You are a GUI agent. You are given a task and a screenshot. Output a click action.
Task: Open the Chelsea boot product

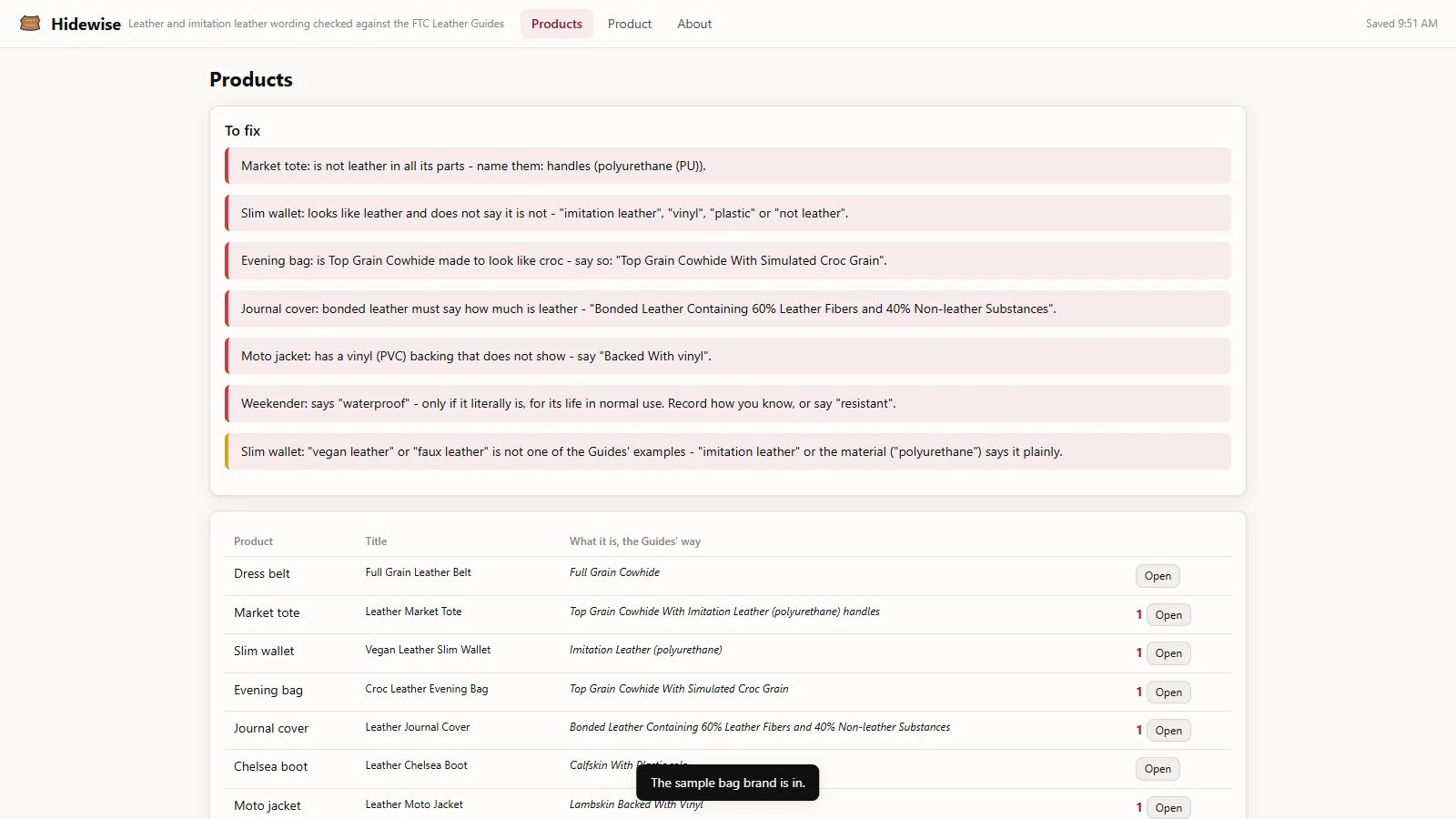(1158, 769)
